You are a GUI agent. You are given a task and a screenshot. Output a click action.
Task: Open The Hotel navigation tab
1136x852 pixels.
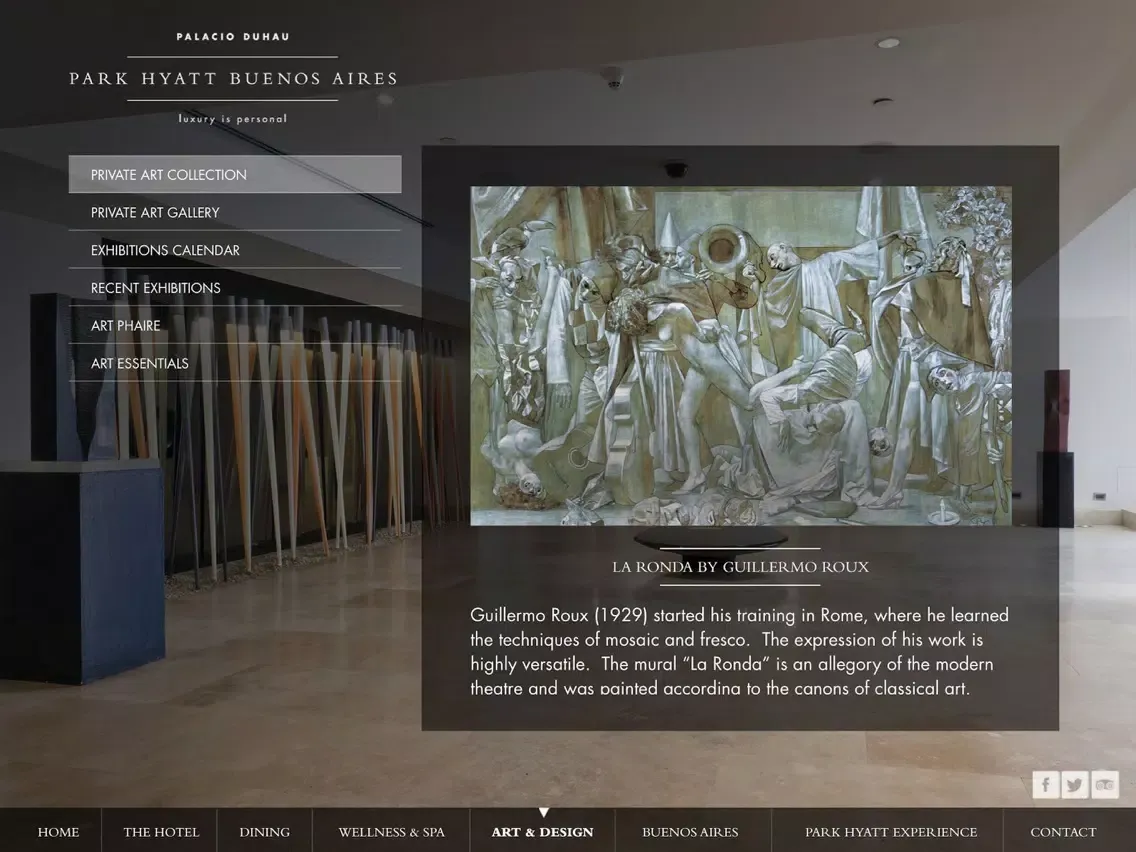[161, 832]
